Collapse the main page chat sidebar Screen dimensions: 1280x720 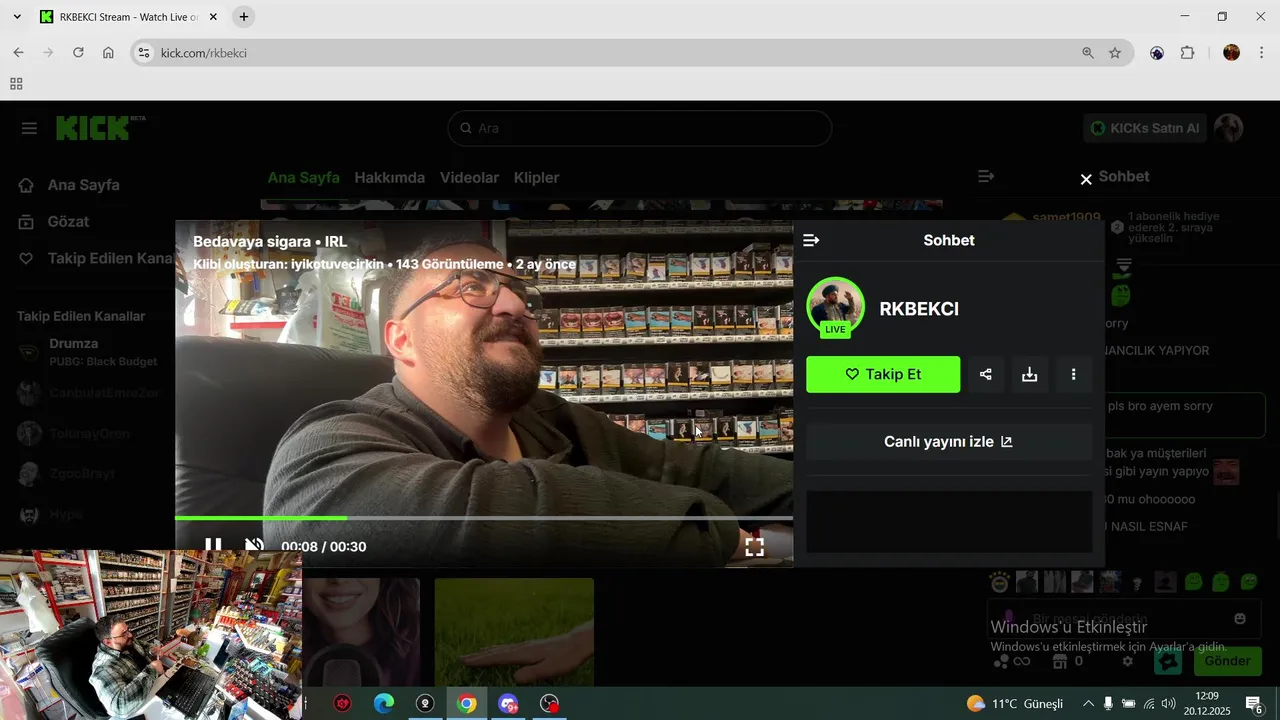986,176
